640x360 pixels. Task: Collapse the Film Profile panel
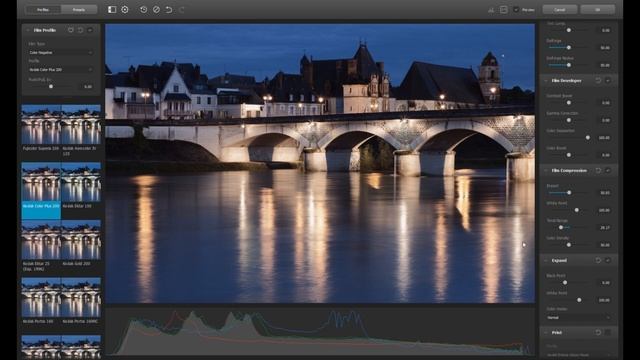click(x=28, y=30)
